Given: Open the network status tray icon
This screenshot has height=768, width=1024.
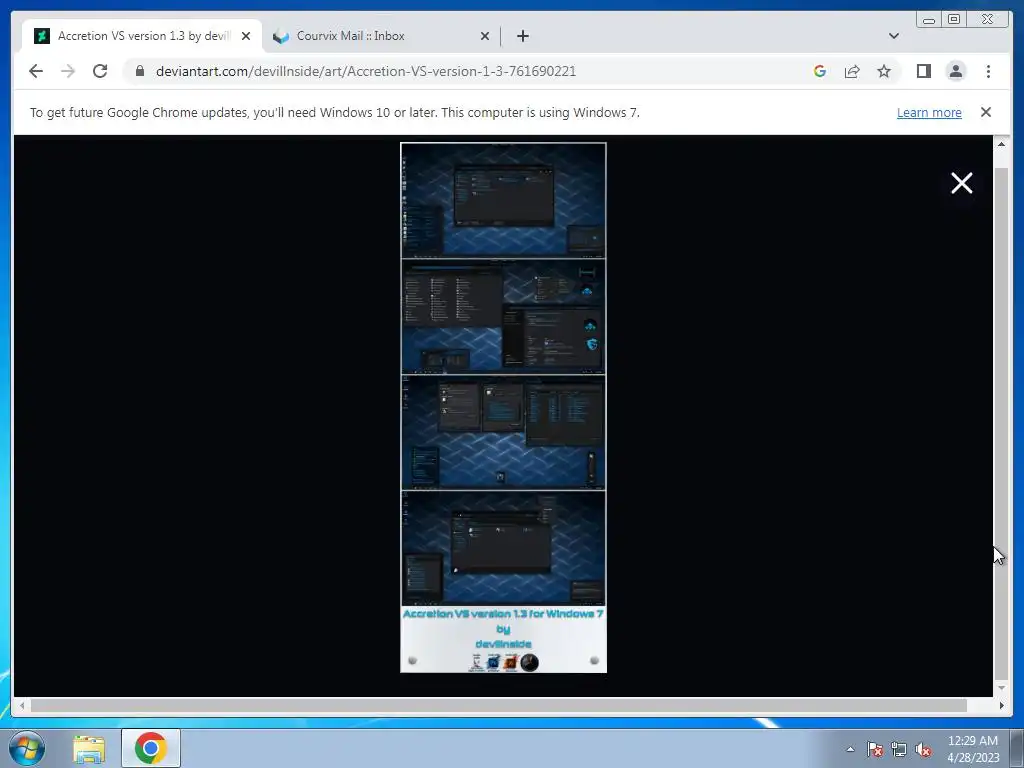Looking at the screenshot, I should pos(899,749).
